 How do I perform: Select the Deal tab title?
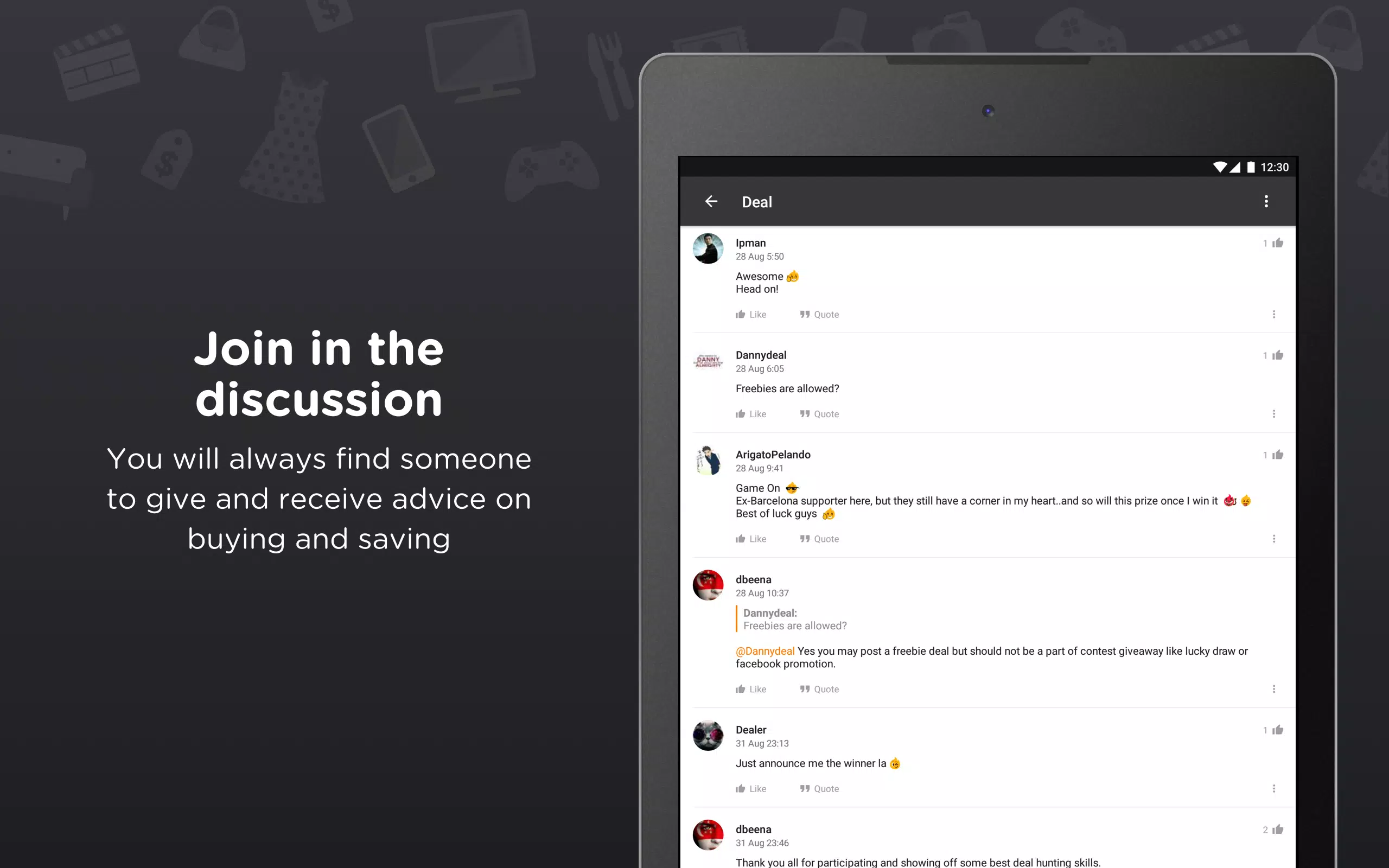click(756, 201)
